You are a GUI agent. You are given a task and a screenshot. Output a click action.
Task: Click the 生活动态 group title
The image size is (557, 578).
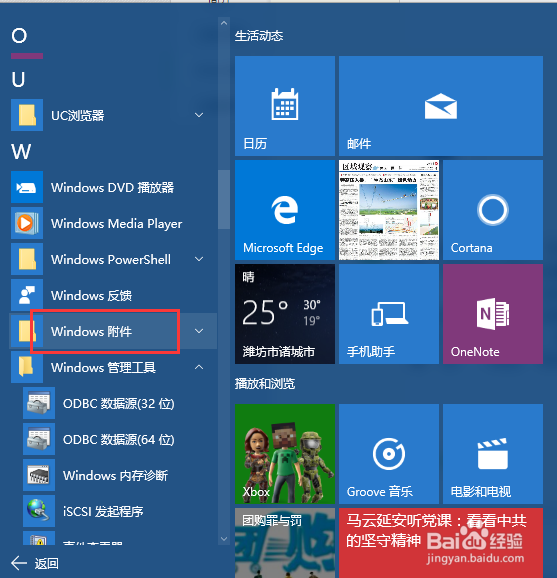pos(259,36)
